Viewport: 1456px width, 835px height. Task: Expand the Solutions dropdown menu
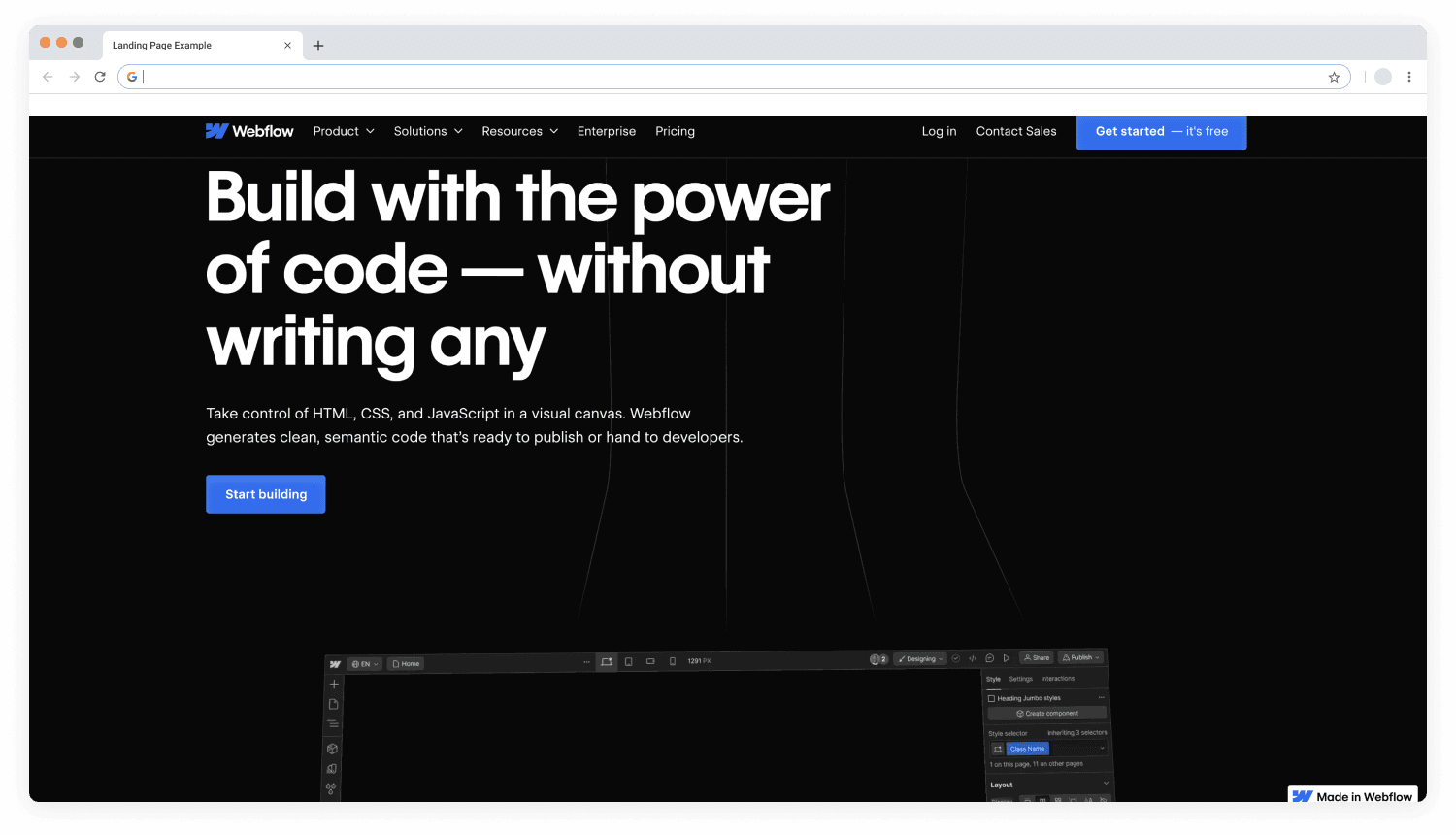click(x=428, y=131)
